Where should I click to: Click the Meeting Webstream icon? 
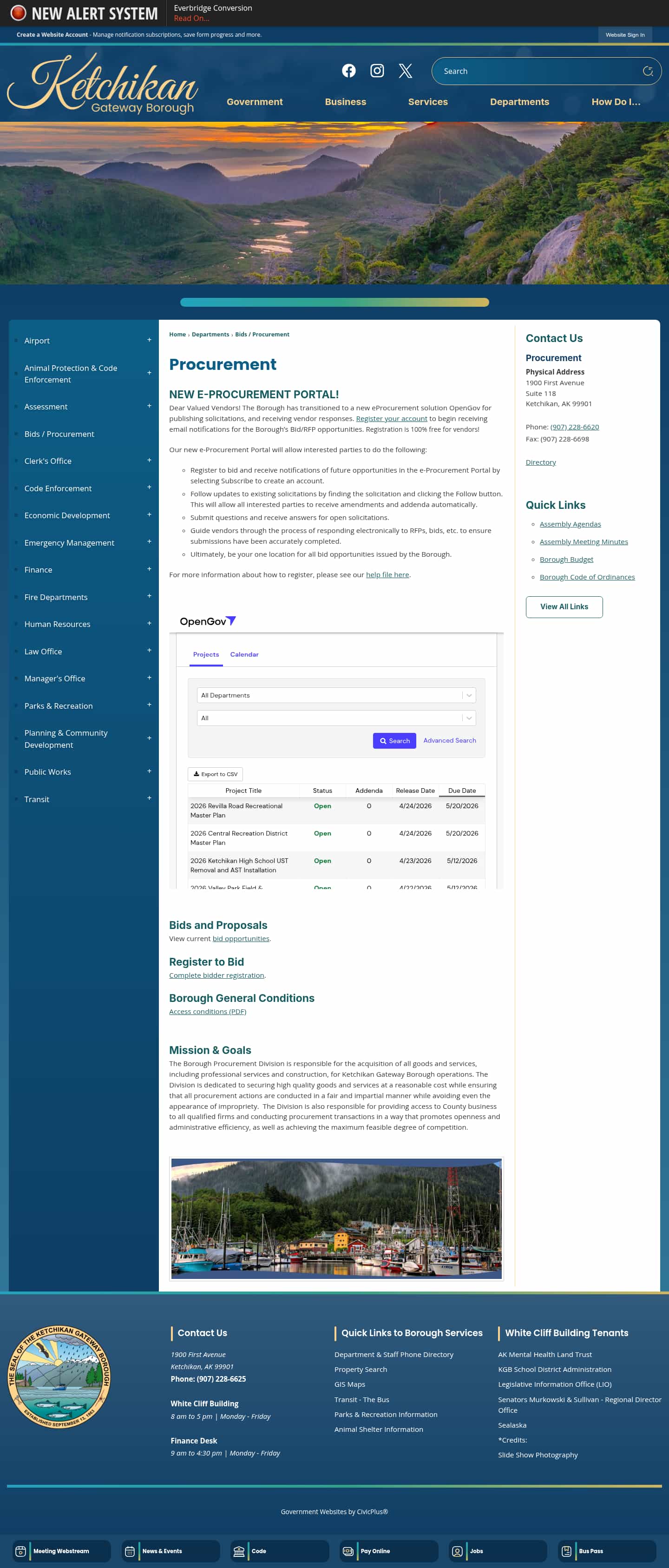(21, 1551)
